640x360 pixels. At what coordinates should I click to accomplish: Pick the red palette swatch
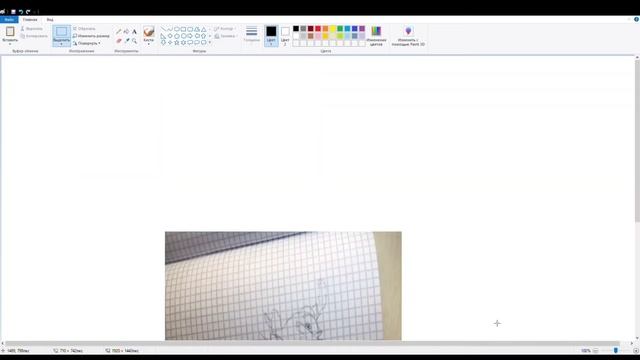[318, 29]
